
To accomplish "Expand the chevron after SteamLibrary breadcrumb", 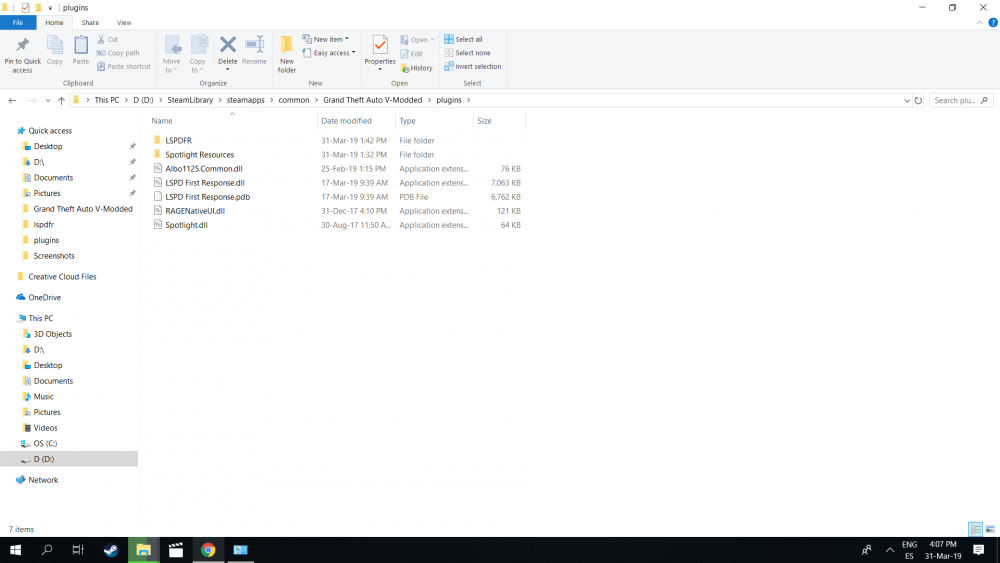I will coord(220,100).
